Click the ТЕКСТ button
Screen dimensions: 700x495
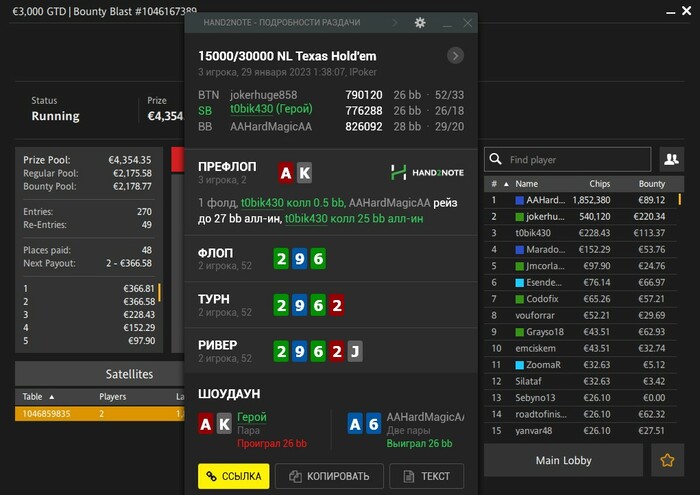[427, 476]
